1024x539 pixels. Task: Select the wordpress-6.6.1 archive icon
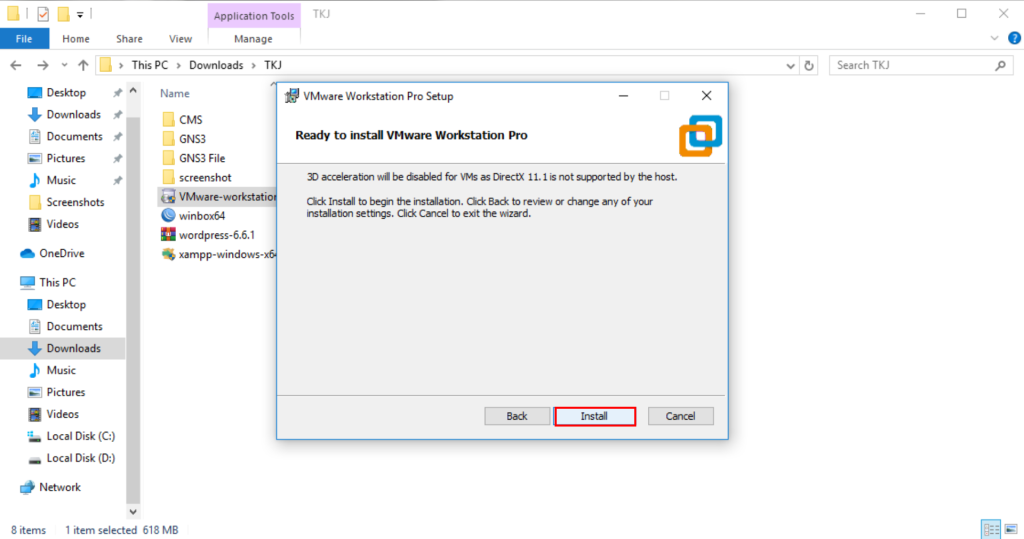(x=168, y=235)
